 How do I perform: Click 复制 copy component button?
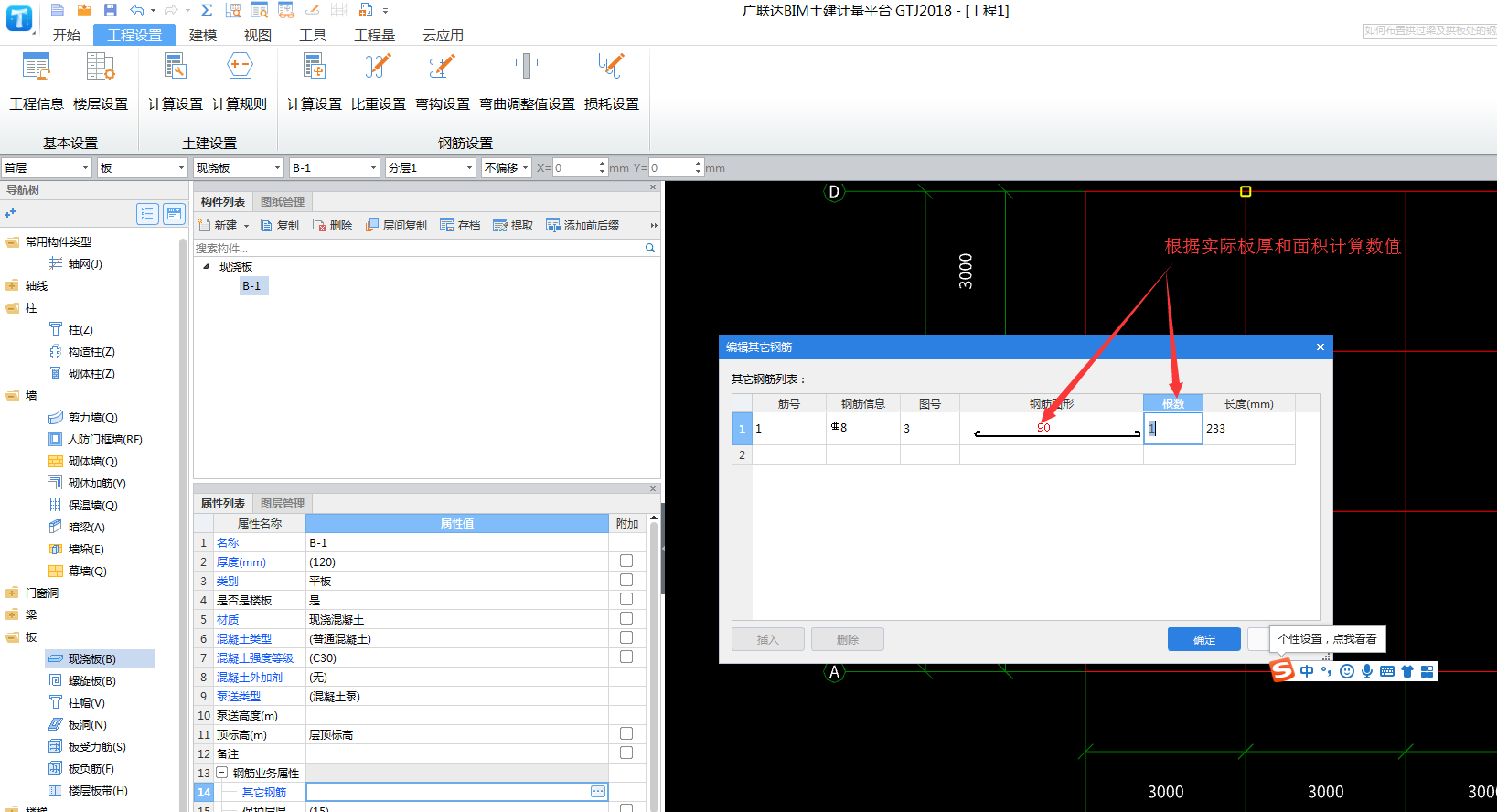(x=280, y=225)
